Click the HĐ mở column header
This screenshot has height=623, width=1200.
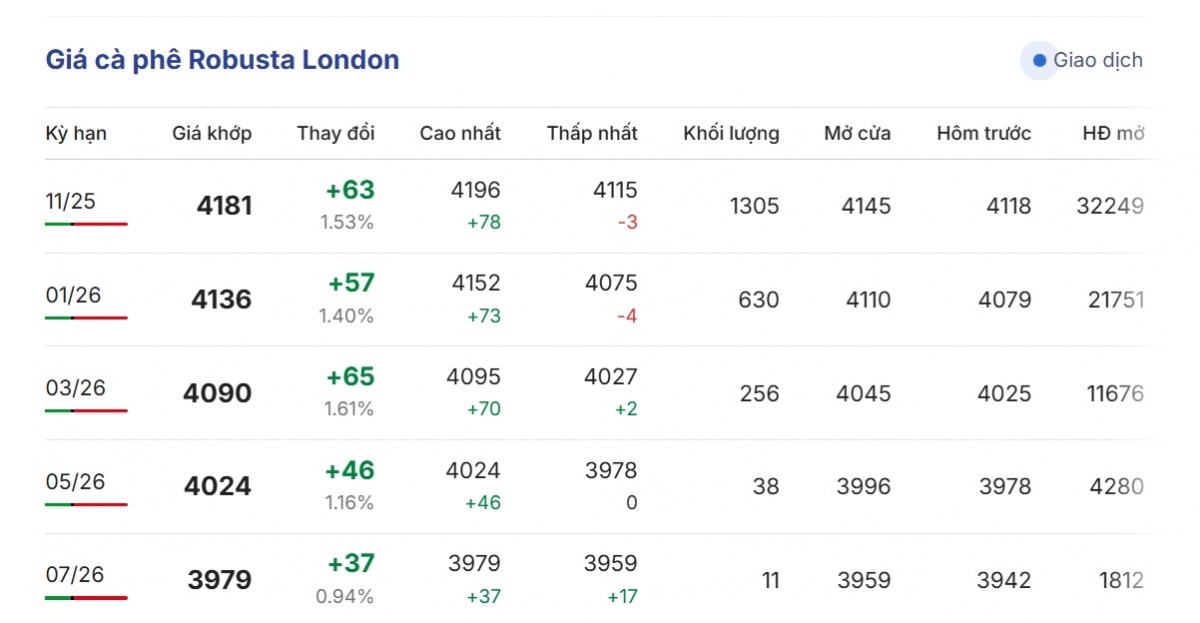pyautogui.click(x=1114, y=133)
